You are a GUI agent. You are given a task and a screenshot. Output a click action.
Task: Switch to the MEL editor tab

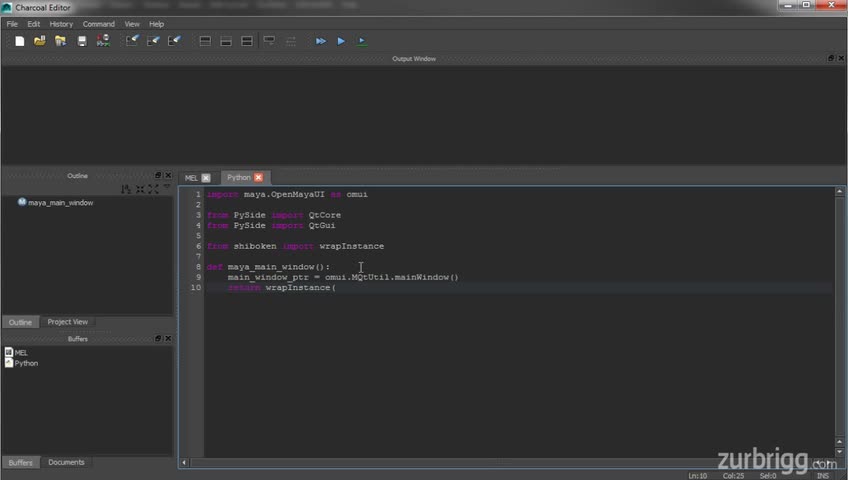191,178
